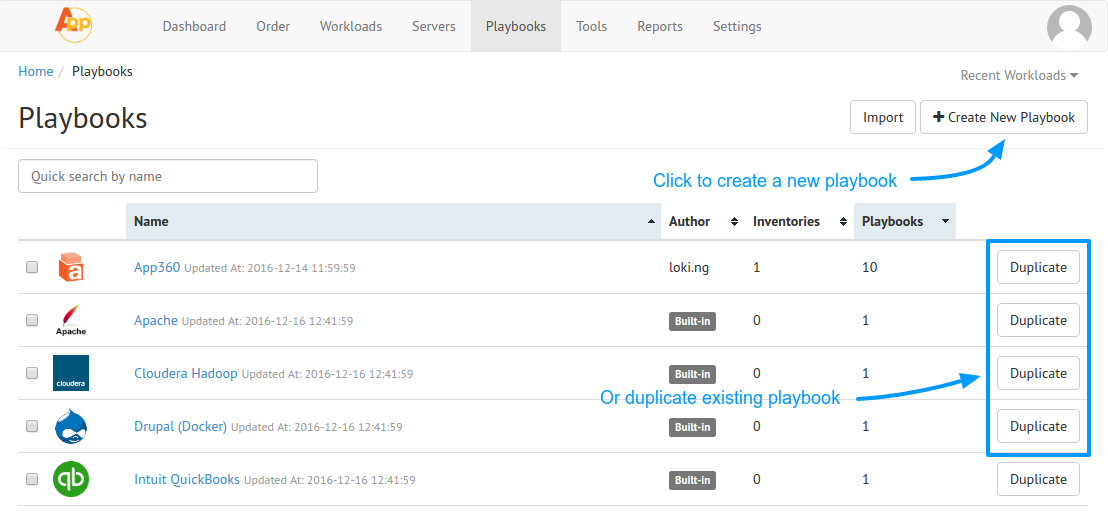Sort the table by Author column

[x=703, y=221]
